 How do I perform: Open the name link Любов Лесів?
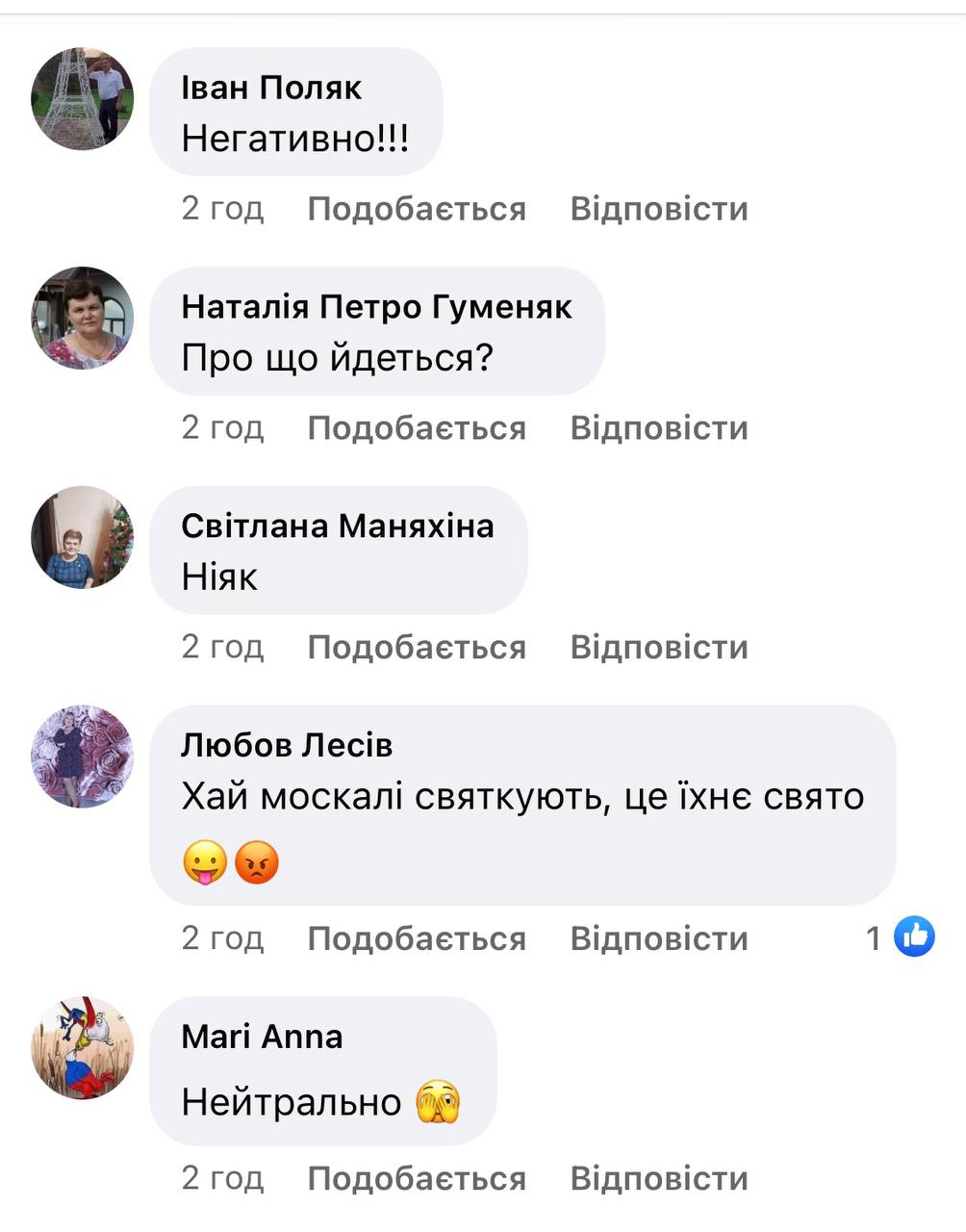pyautogui.click(x=287, y=745)
